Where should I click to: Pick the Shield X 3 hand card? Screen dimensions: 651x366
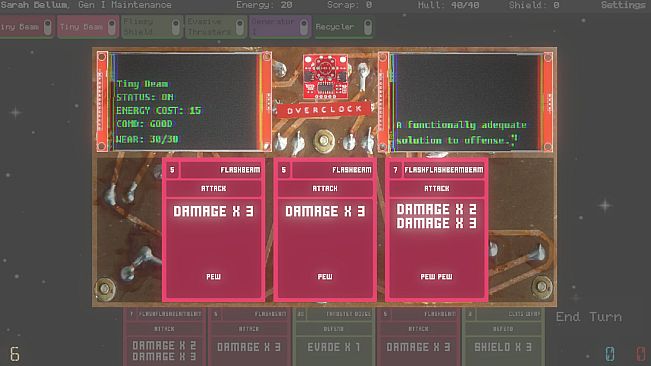tap(503, 337)
